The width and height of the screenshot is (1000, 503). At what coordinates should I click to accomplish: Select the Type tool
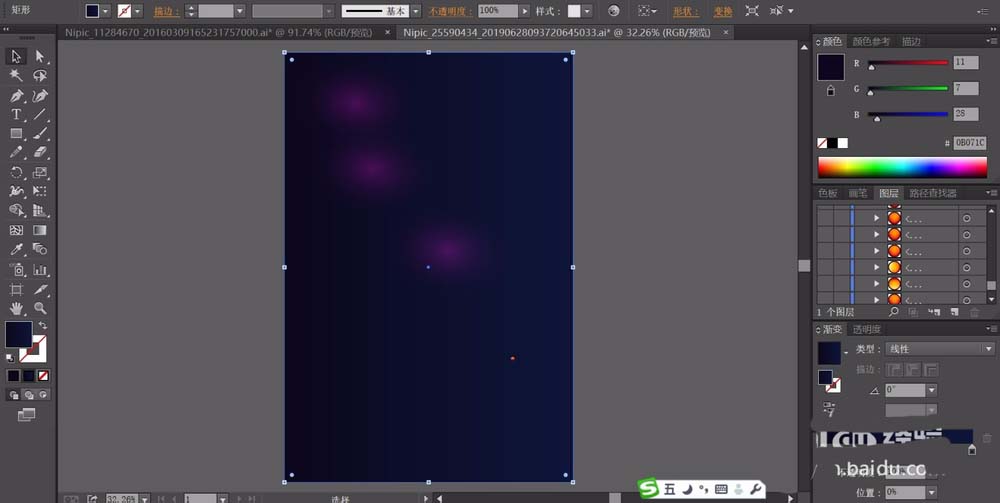16,115
